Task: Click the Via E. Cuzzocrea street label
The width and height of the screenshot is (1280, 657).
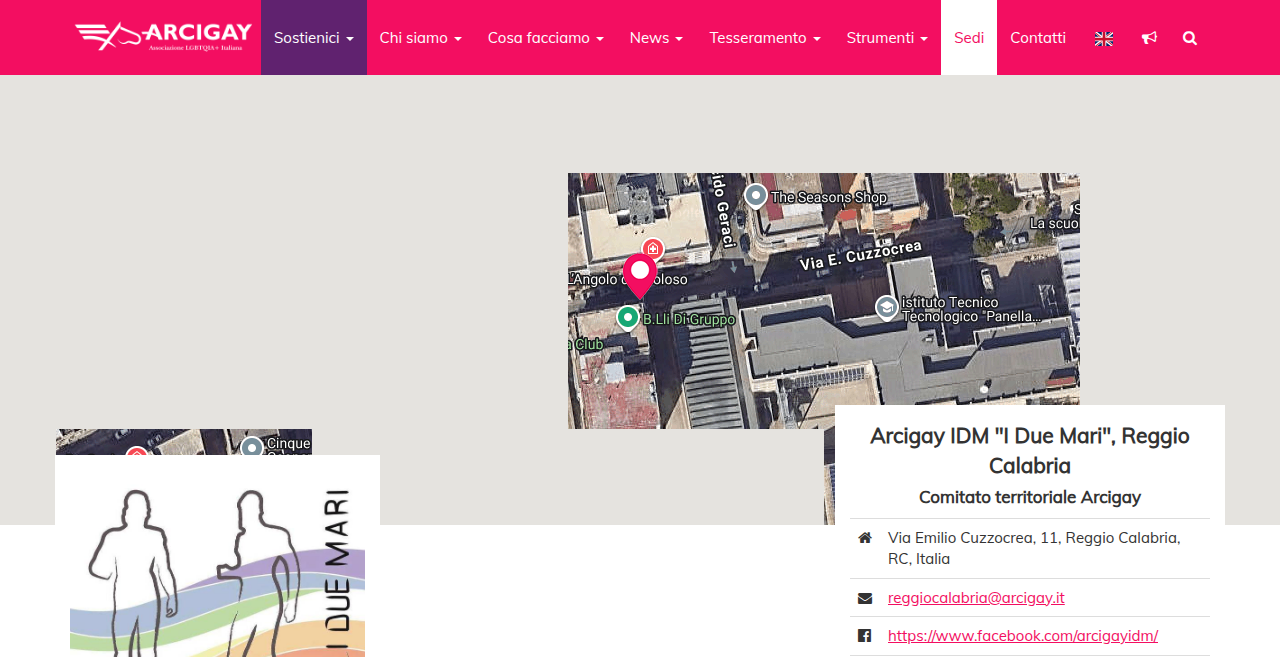Action: pos(861,254)
